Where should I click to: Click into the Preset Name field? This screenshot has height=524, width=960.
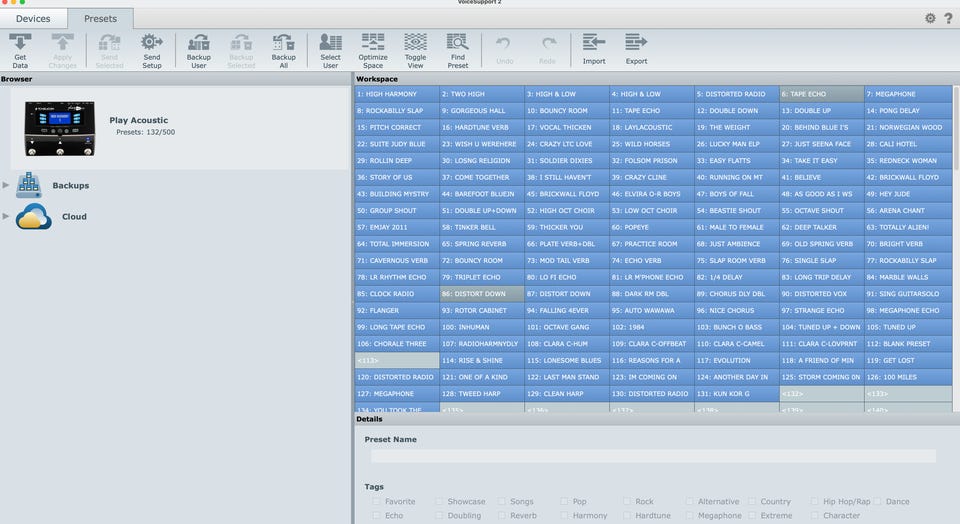tap(653, 456)
